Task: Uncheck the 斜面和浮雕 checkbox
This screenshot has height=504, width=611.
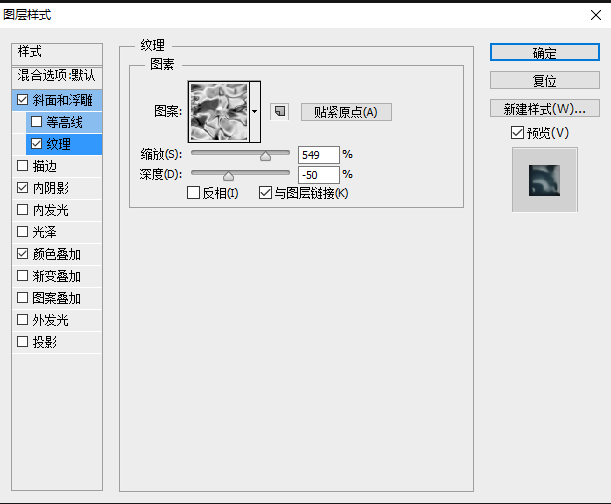Action: (23, 100)
